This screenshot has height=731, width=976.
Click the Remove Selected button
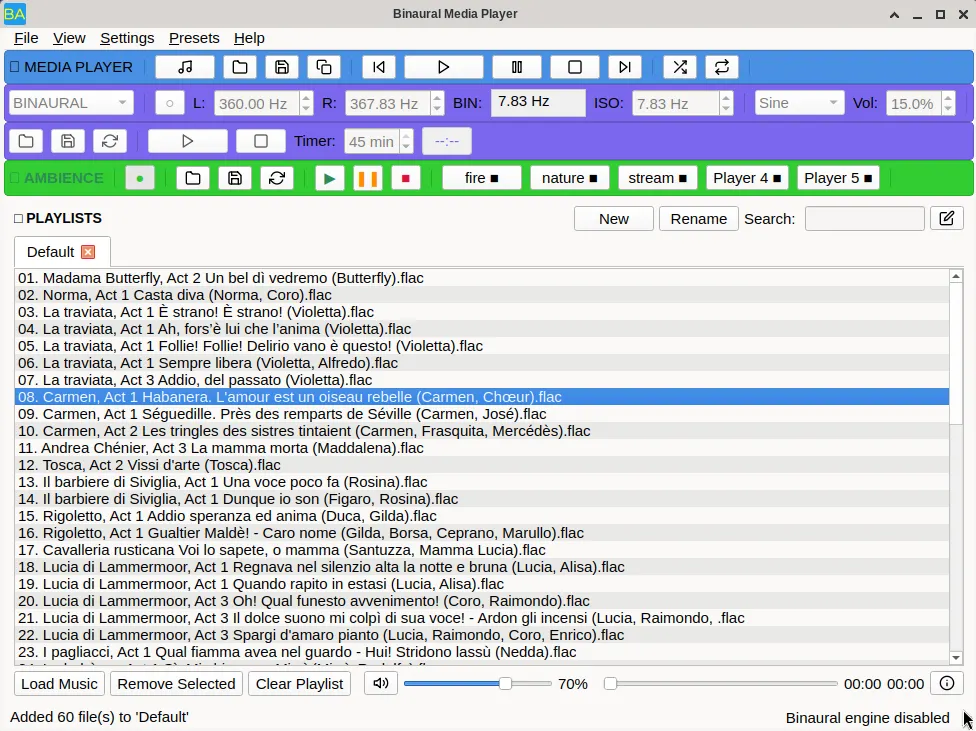coord(176,684)
